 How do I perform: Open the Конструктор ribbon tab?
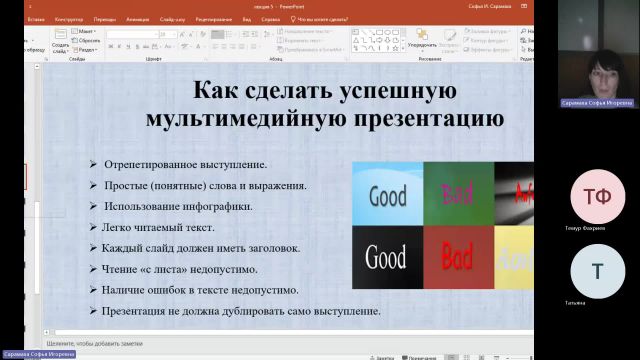click(69, 19)
